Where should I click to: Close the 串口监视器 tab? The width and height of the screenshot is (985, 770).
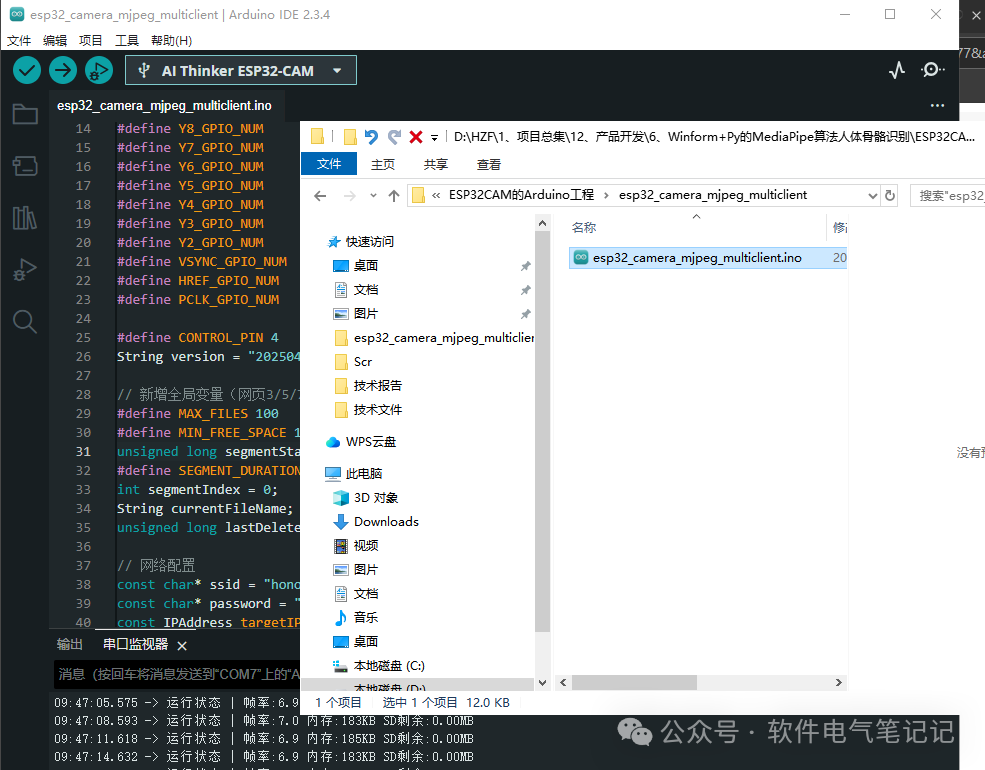182,646
